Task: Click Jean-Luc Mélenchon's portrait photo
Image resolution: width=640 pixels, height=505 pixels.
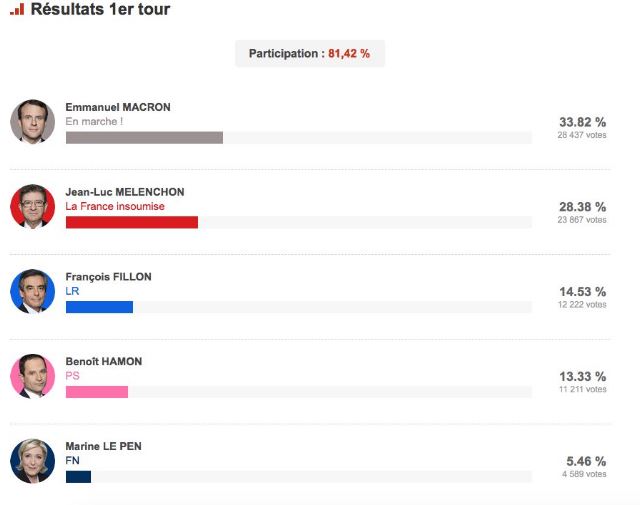Action: [32, 206]
